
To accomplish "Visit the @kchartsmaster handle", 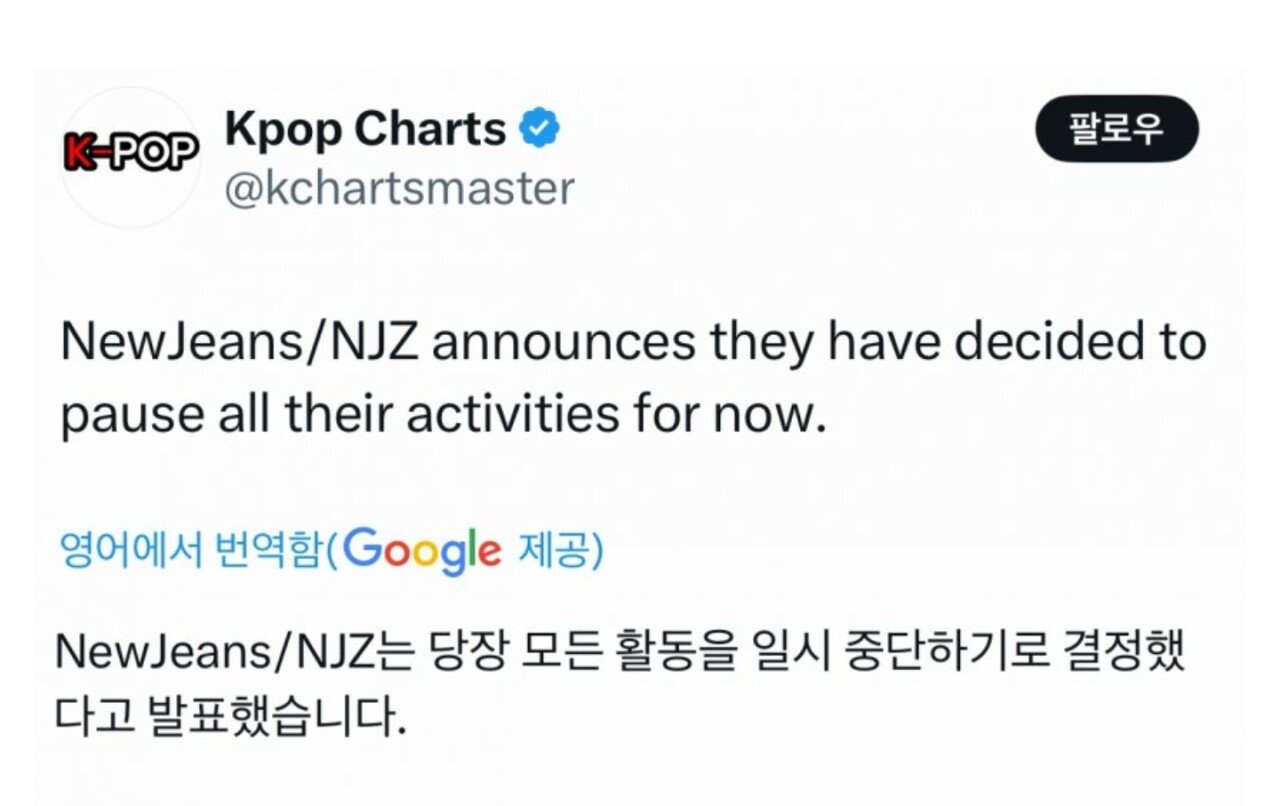I will tap(399, 188).
